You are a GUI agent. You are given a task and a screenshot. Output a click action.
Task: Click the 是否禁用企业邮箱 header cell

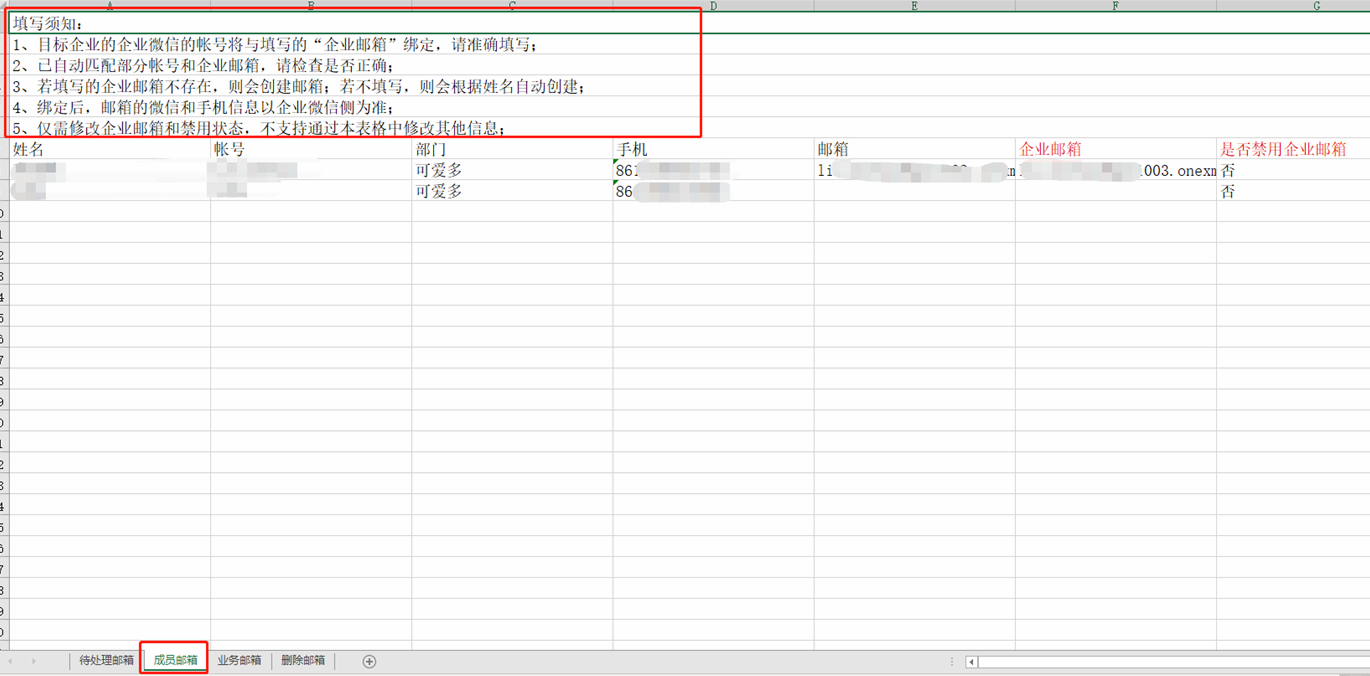[x=1292, y=149]
